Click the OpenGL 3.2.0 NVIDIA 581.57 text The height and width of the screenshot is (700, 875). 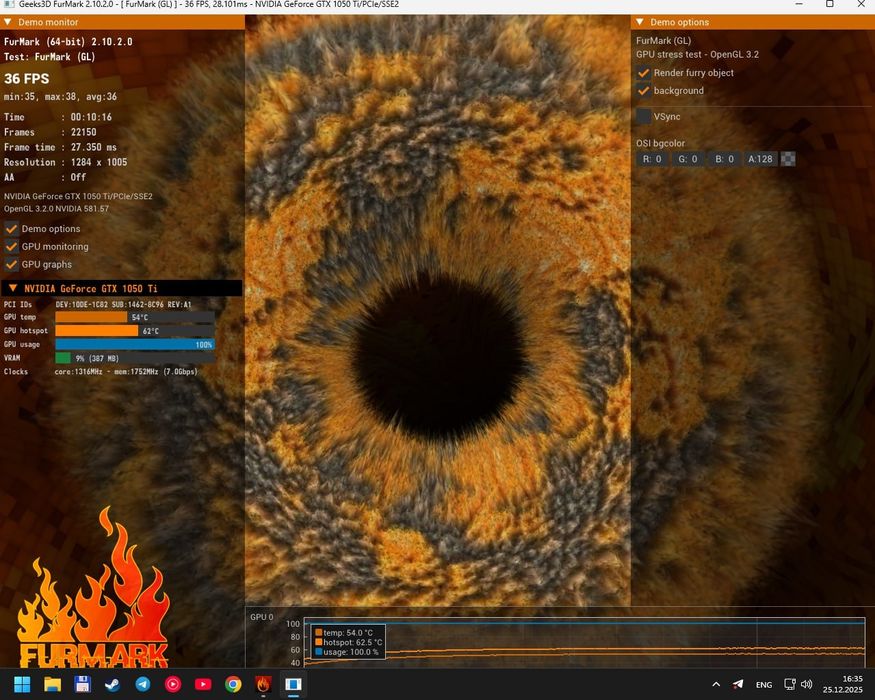(x=56, y=209)
